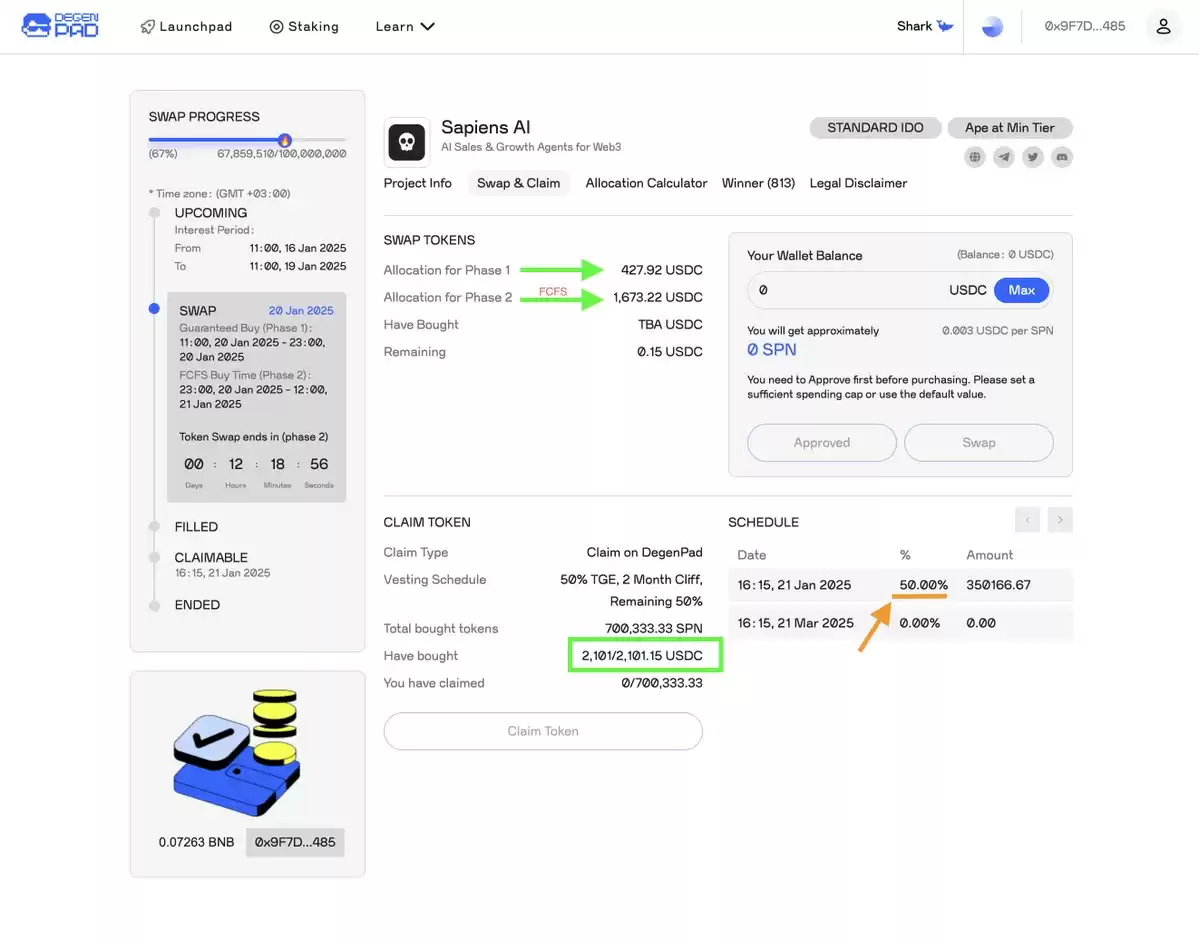
Task: Click the STANDARD IDO badge
Action: [875, 128]
